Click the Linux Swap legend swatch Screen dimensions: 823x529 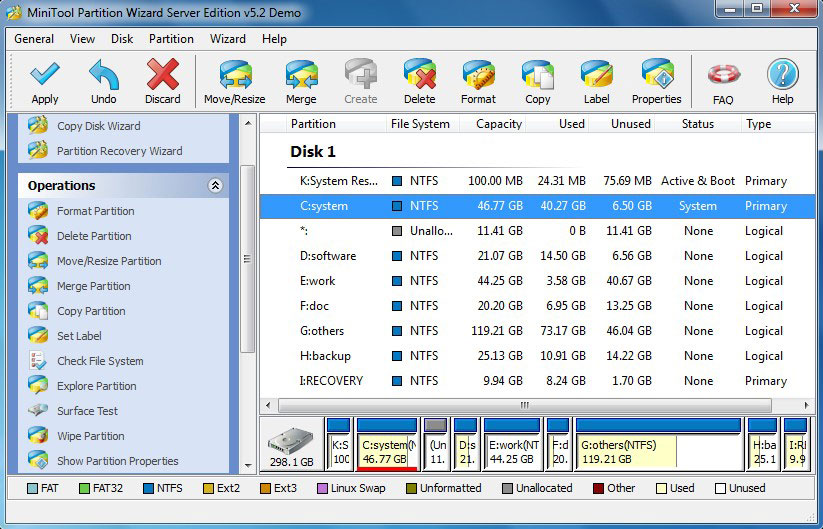[322, 489]
